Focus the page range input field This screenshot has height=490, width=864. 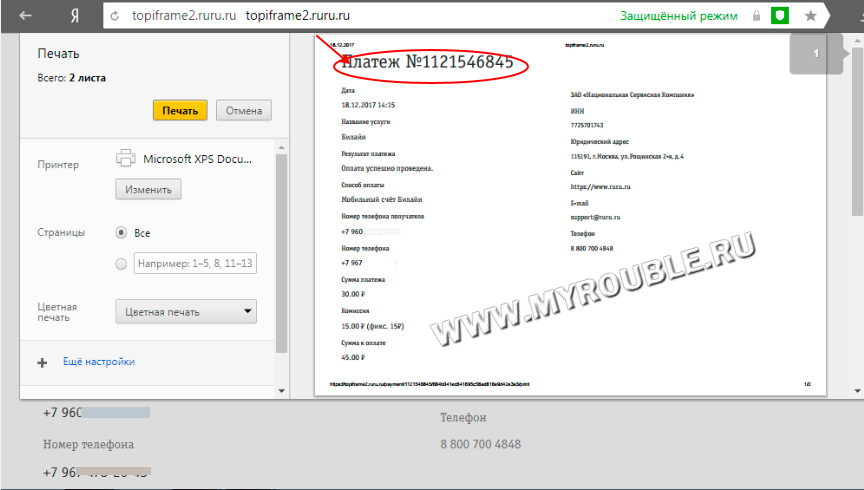pos(195,263)
